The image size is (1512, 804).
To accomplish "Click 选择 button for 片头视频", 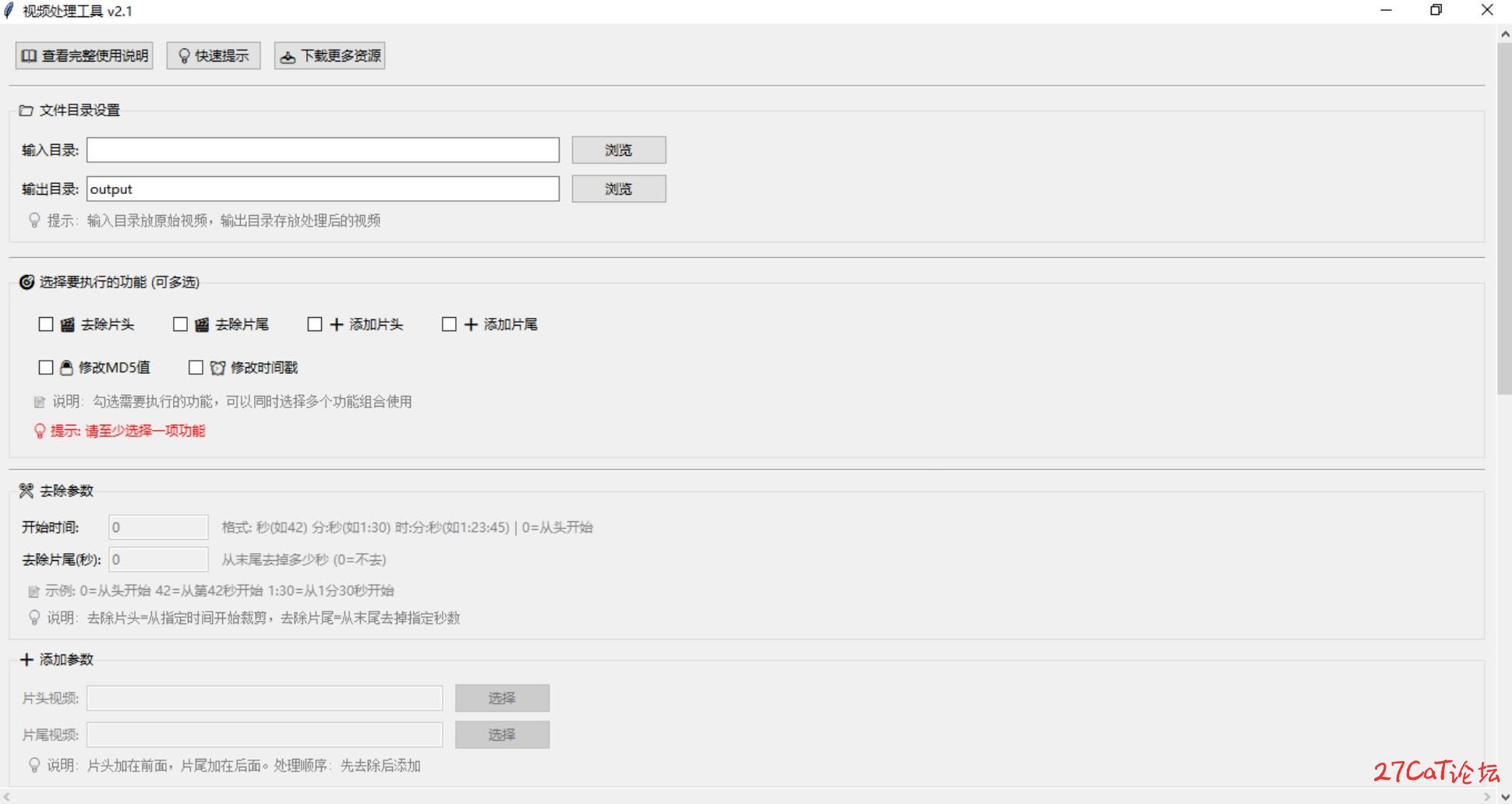I will click(x=503, y=698).
